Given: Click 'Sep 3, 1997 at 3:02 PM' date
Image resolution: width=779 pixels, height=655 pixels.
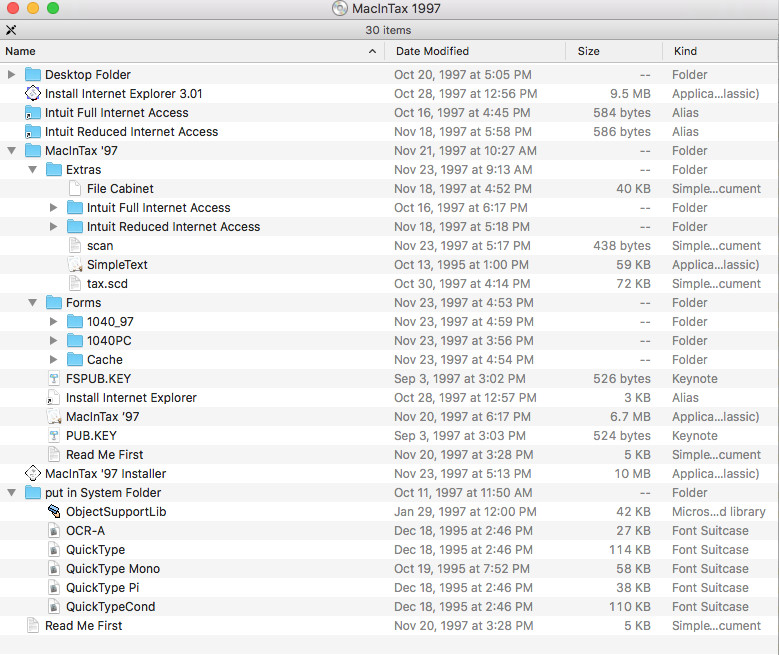Looking at the screenshot, I should click(460, 379).
